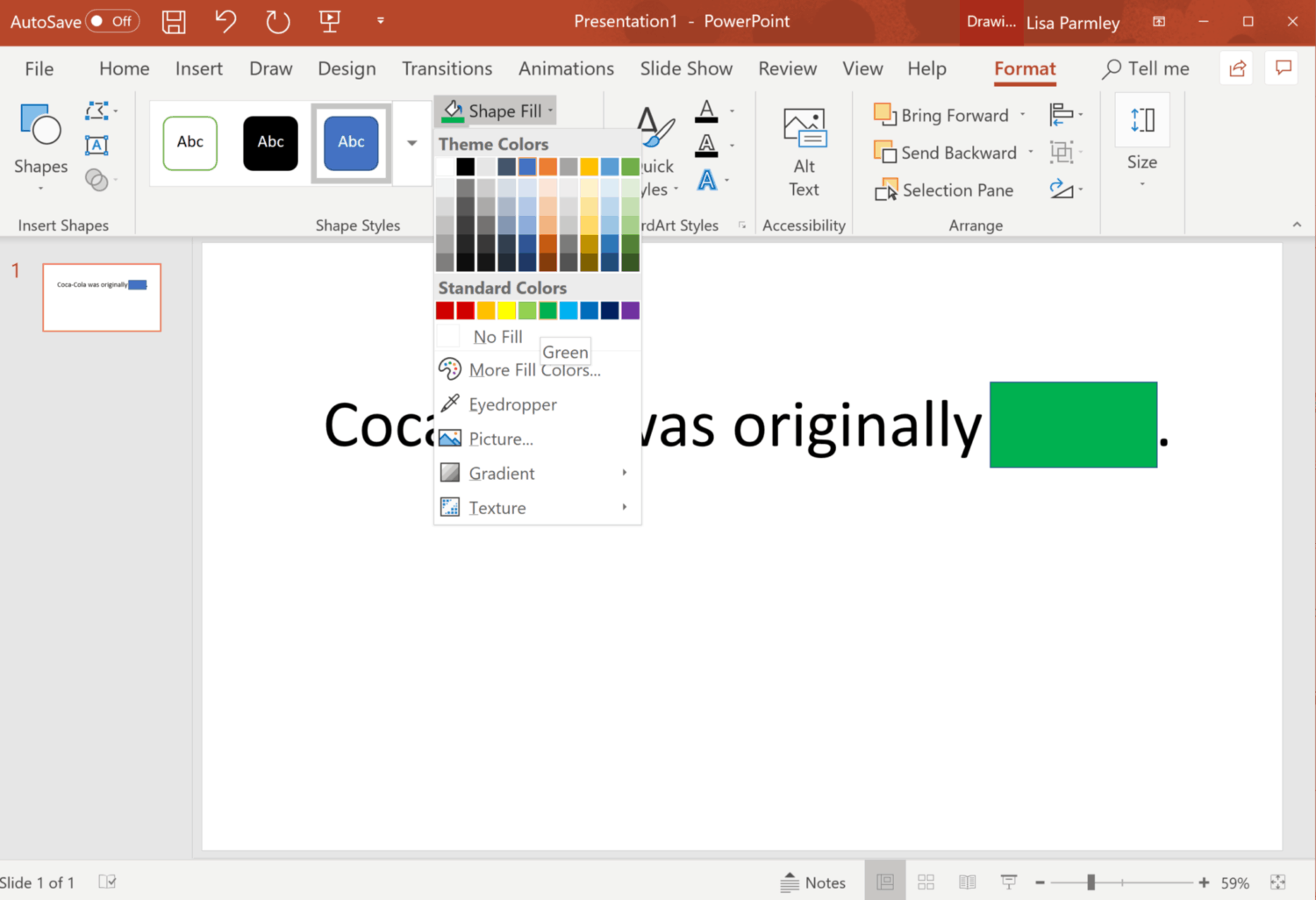1316x900 pixels.
Task: Open Customize Quick Access Toolbar dropdown
Action: coord(380,20)
